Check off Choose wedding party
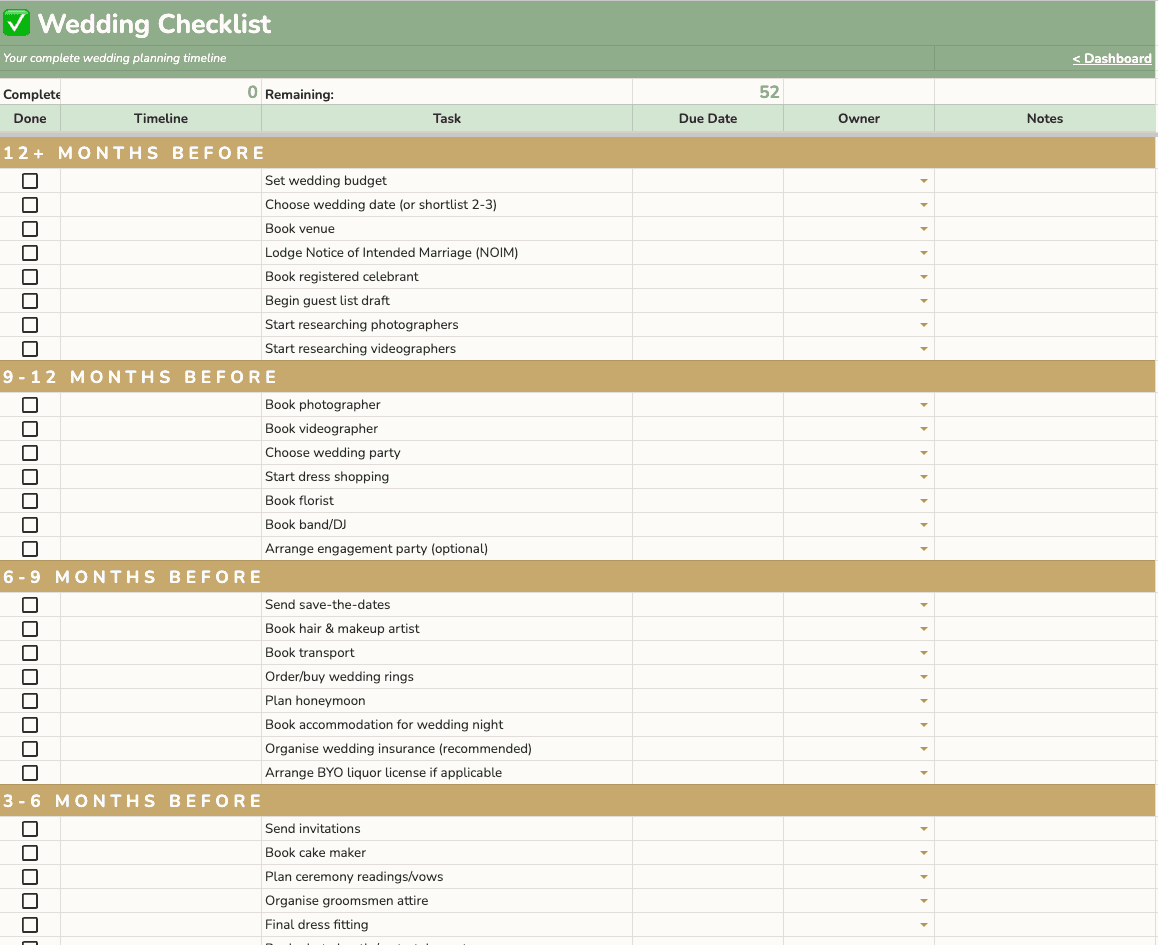 point(30,453)
